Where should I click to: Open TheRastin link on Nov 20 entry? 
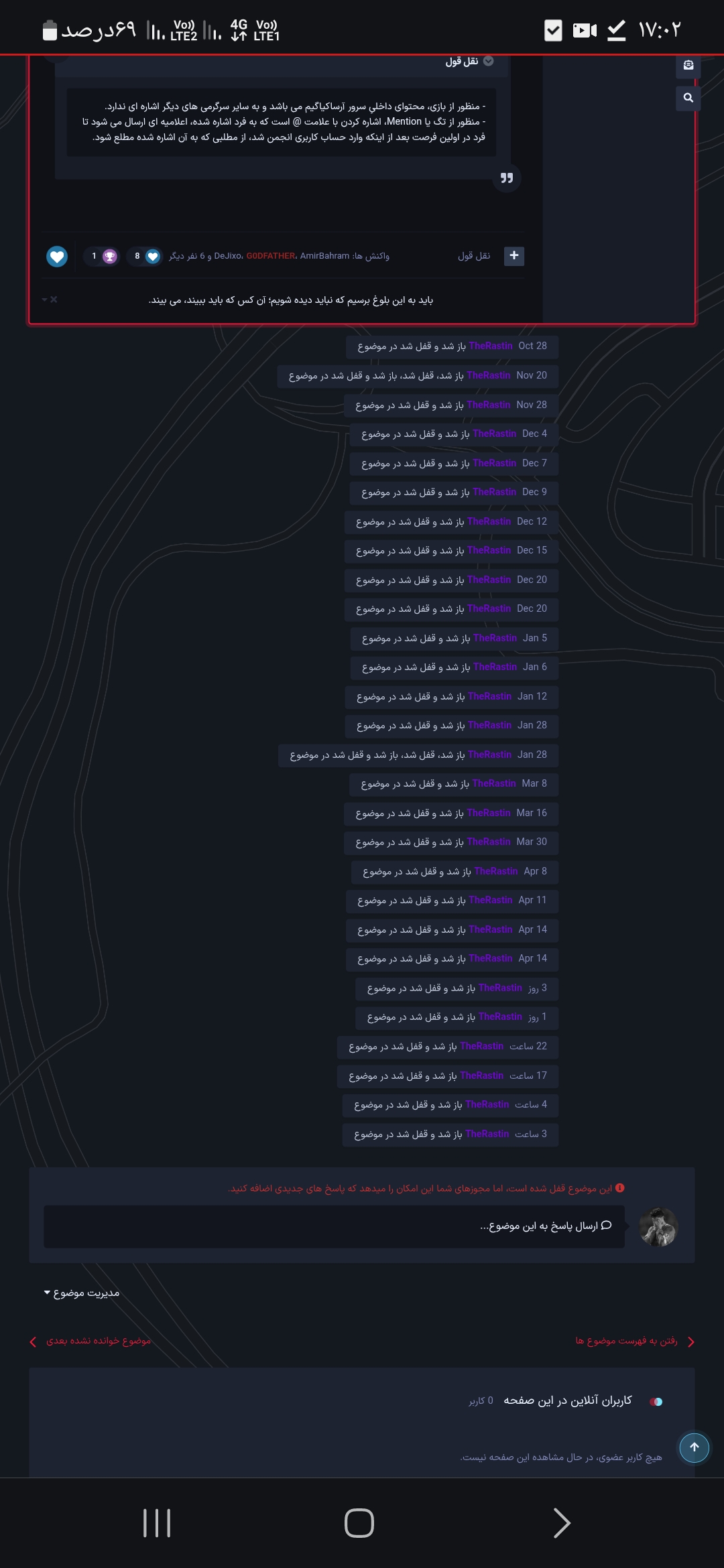(x=489, y=375)
